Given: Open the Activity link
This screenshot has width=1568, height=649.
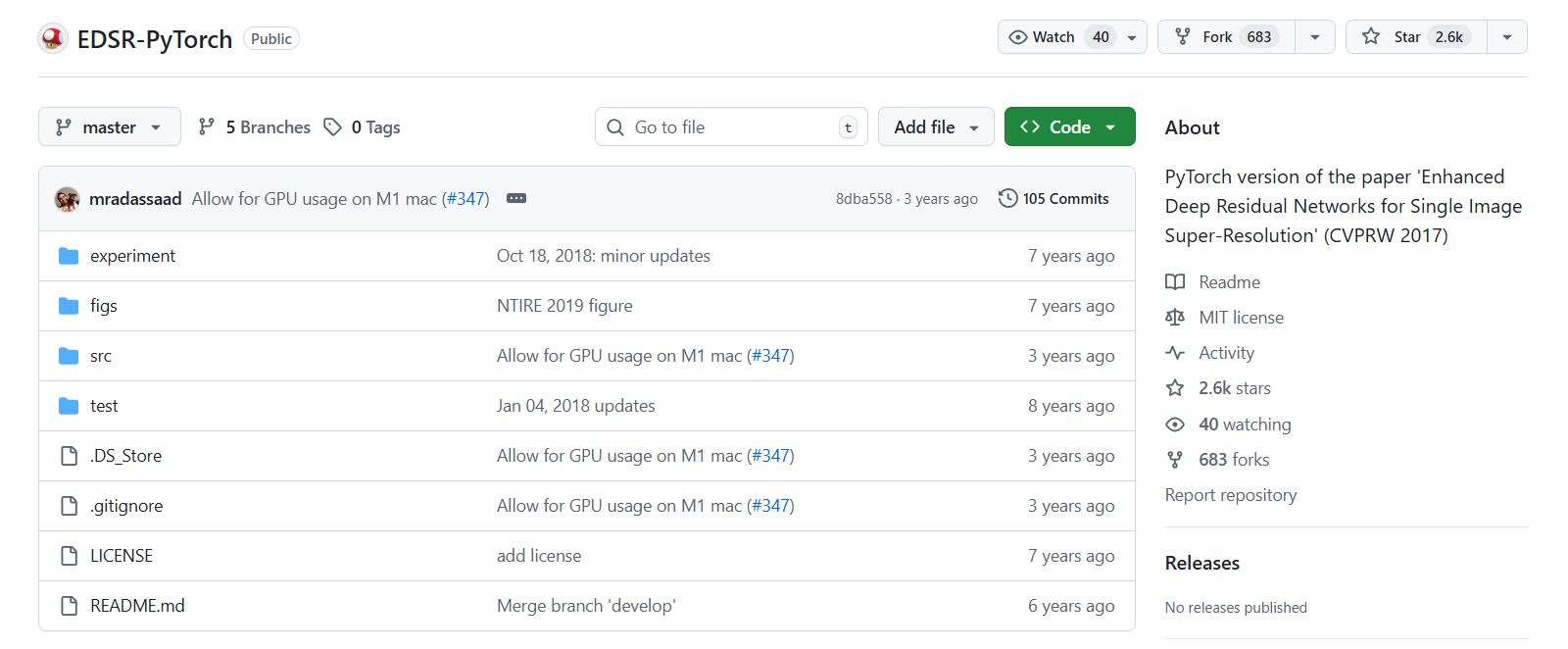Looking at the screenshot, I should coord(1226,353).
